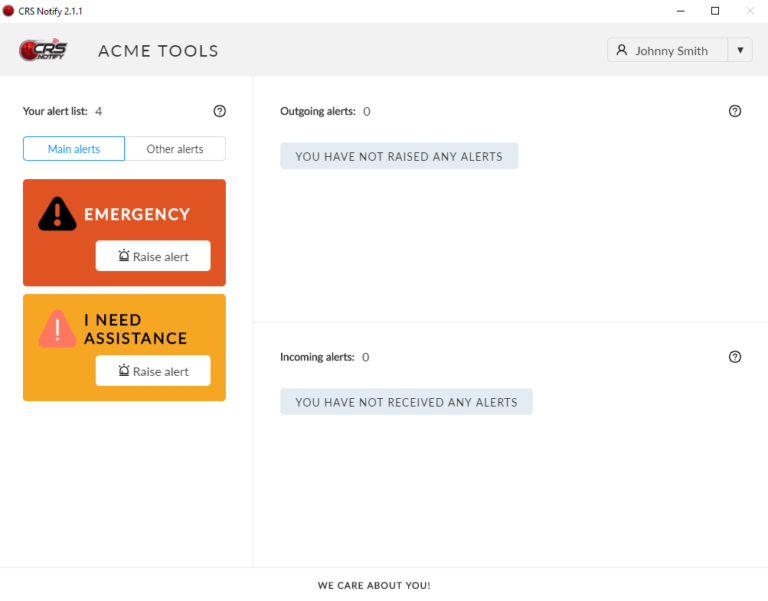Expand the user account dropdown arrow

[740, 50]
